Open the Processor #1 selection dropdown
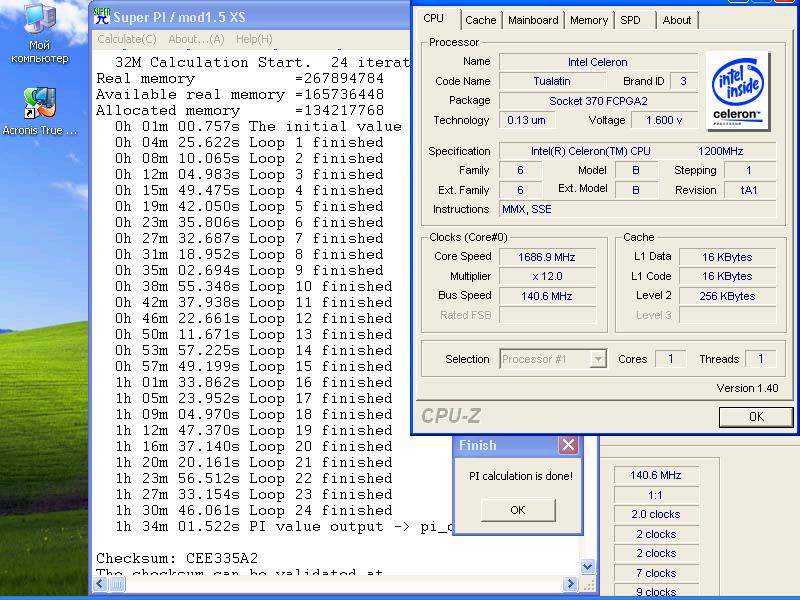Image resolution: width=800 pixels, height=600 pixels. pos(553,359)
